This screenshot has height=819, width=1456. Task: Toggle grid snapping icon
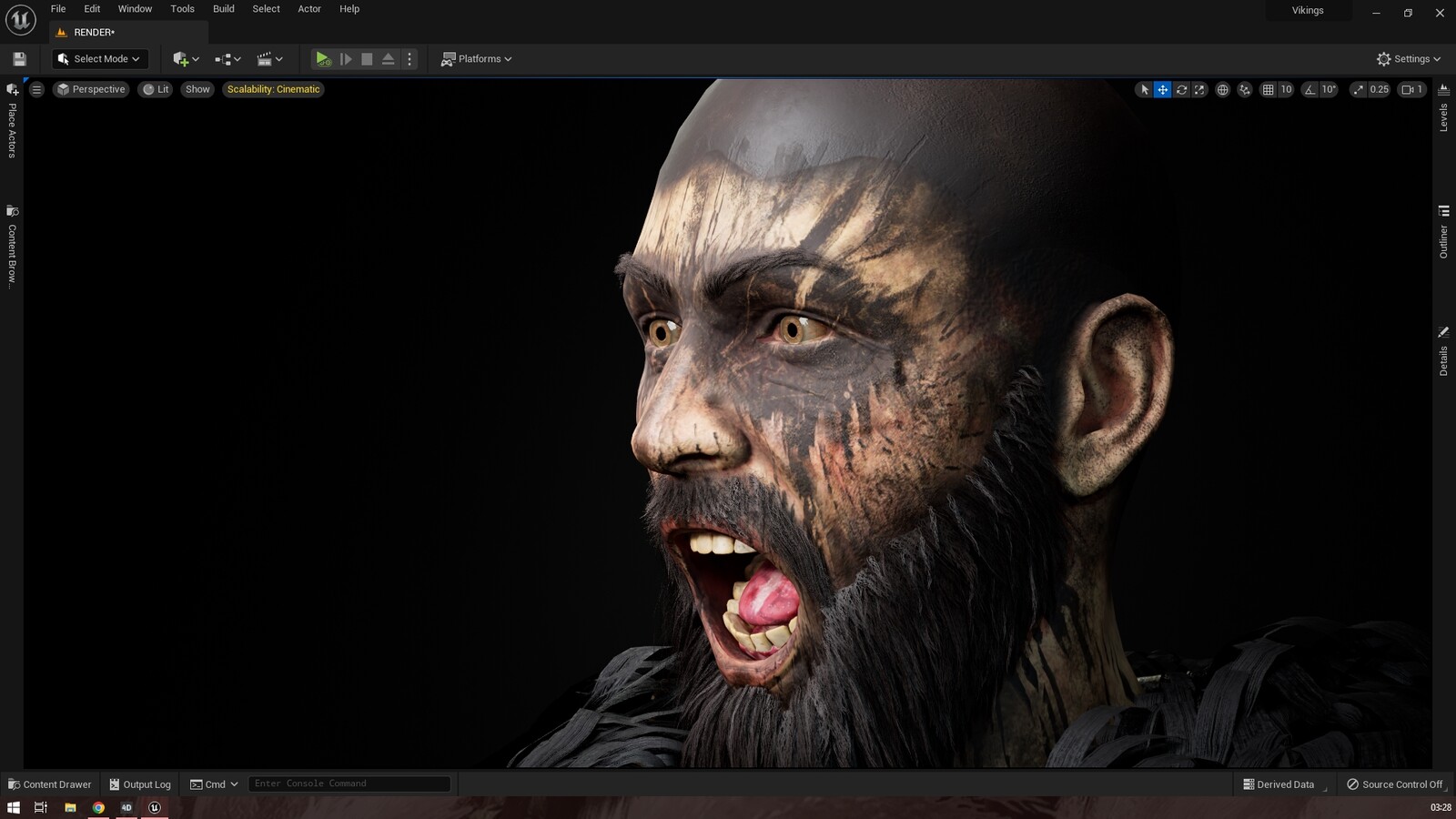pyautogui.click(x=1268, y=89)
